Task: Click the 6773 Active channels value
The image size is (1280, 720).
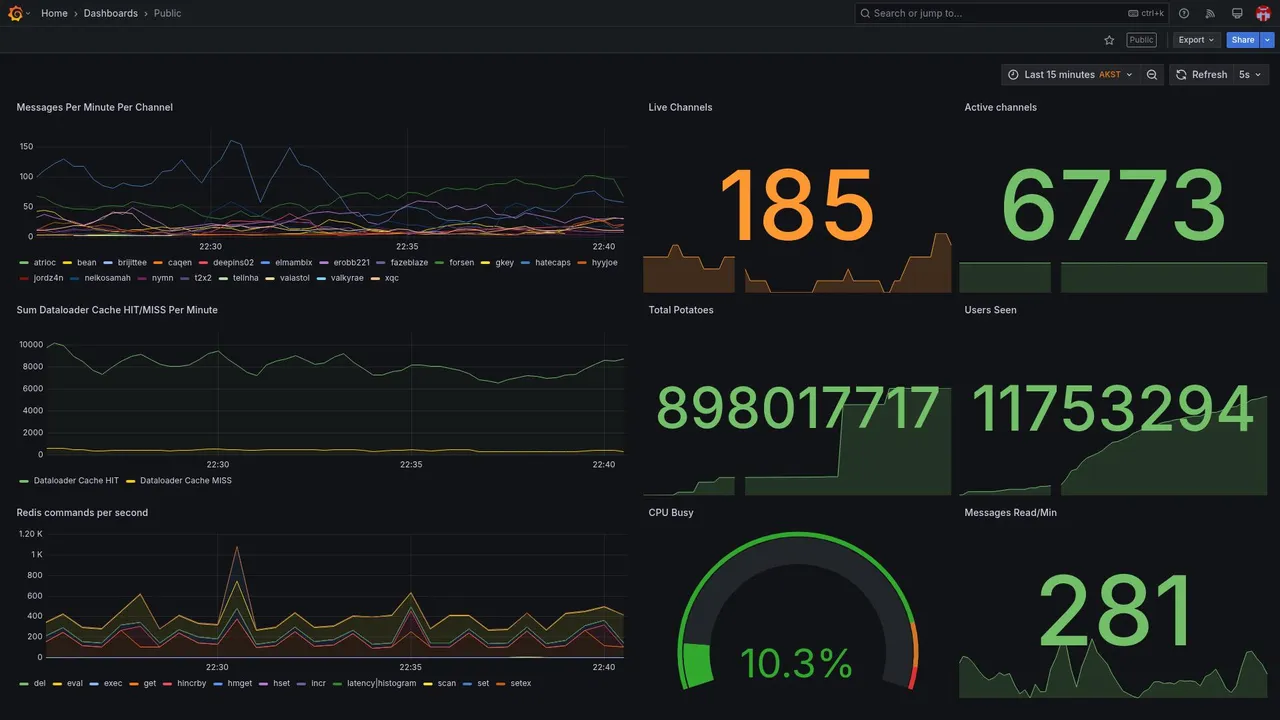Action: pyautogui.click(x=1113, y=206)
